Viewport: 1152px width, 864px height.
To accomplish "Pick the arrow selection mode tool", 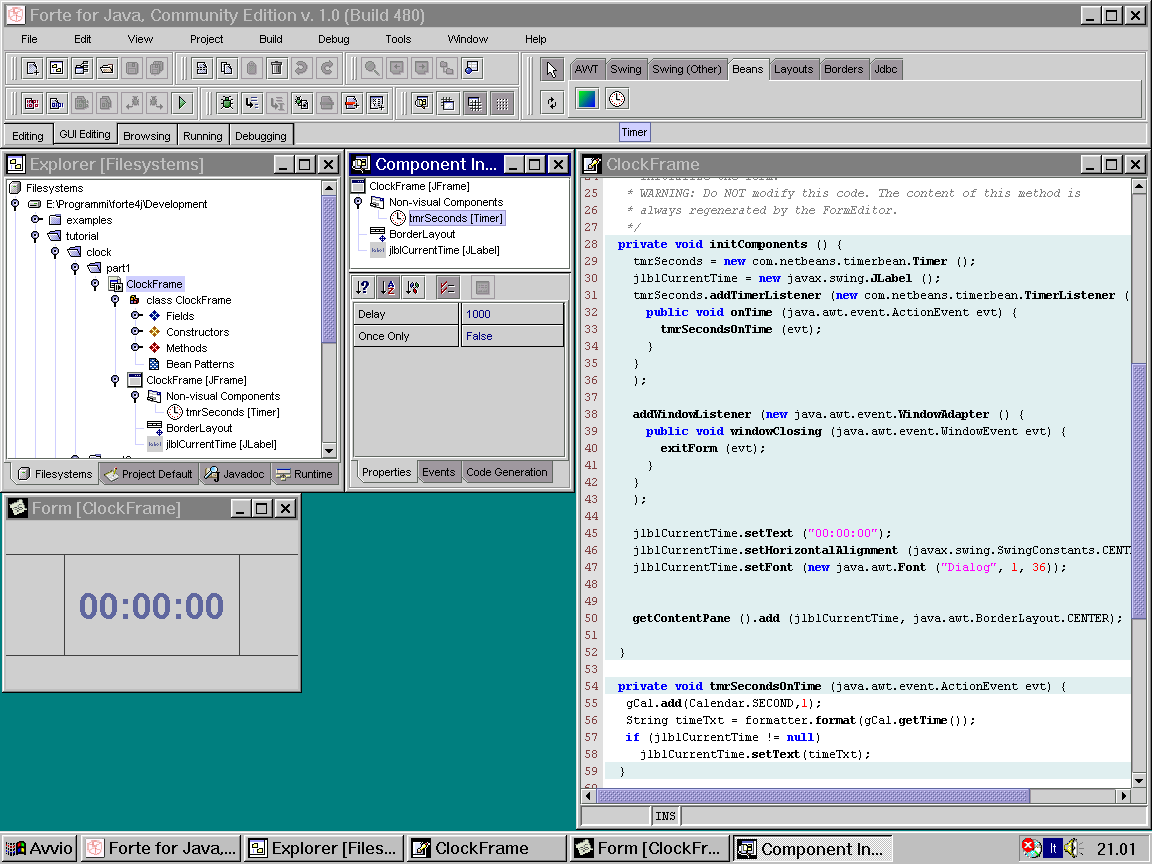I will (x=552, y=69).
